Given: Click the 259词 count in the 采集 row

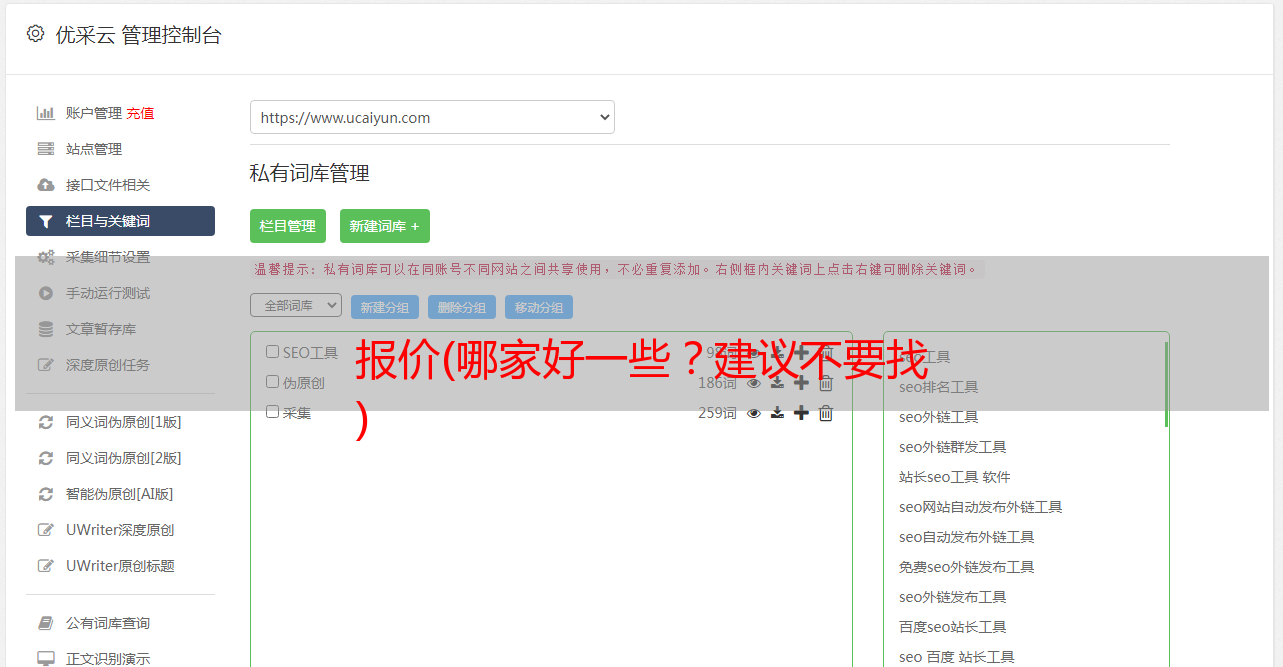Looking at the screenshot, I should [717, 413].
